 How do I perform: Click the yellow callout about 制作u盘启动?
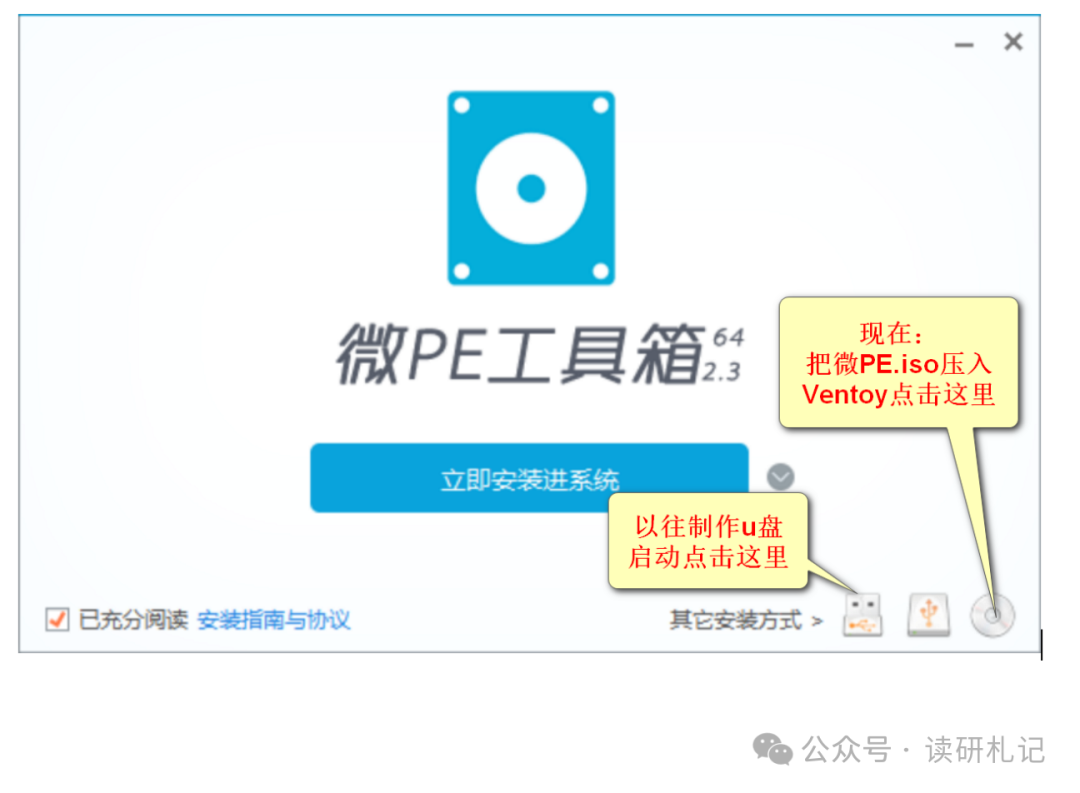707,542
